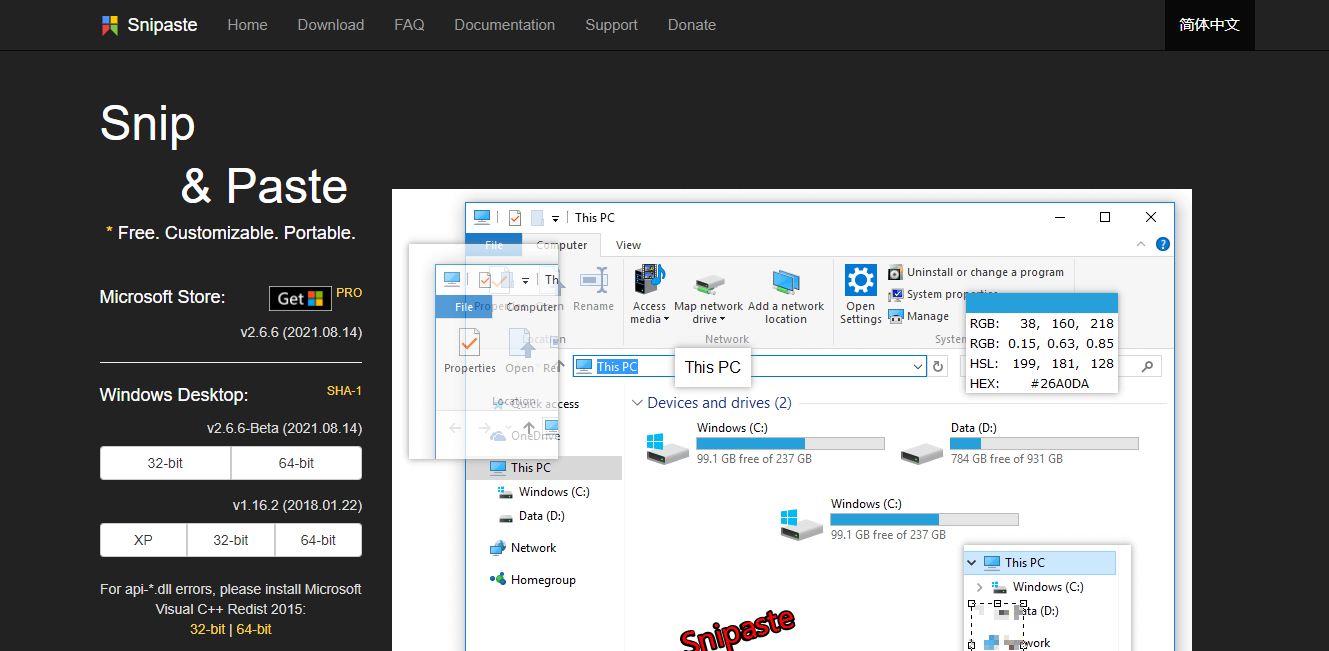The image size is (1329, 651).
Task: Switch to the View ribbon tab
Action: (628, 245)
